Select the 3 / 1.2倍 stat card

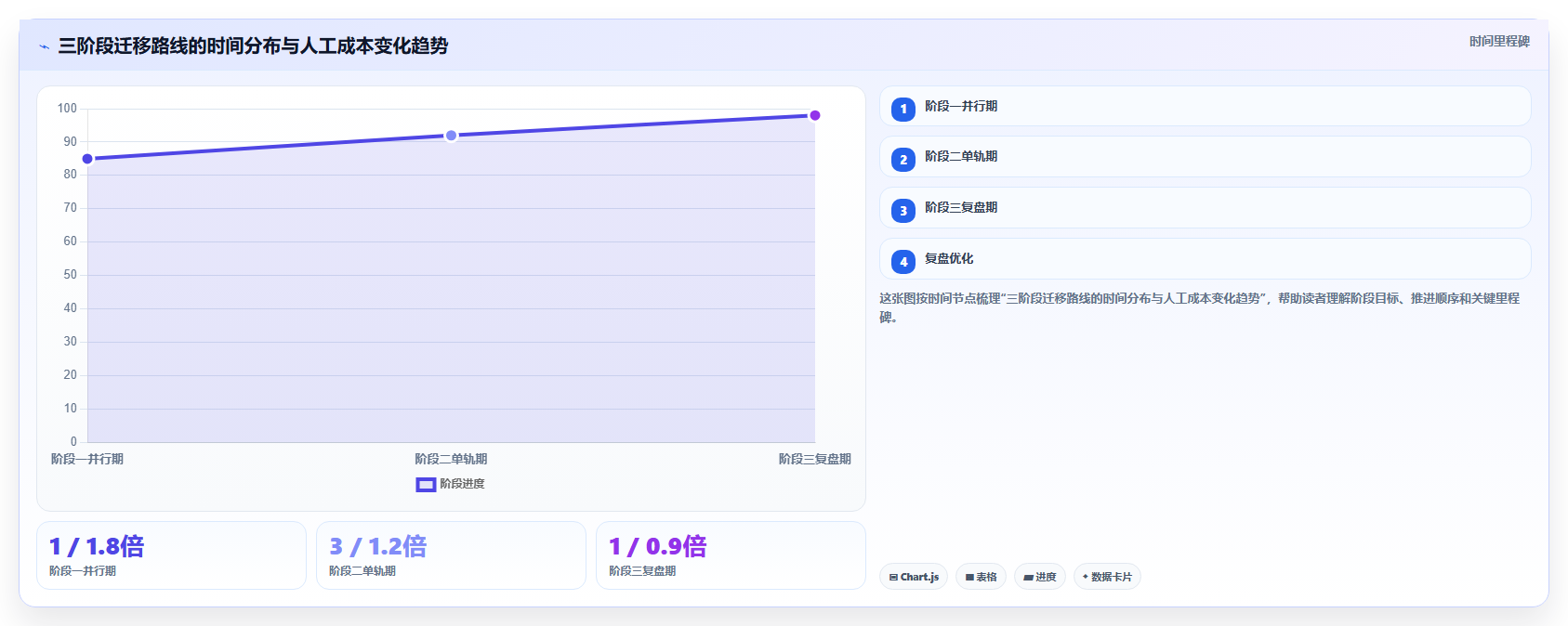pyautogui.click(x=451, y=555)
